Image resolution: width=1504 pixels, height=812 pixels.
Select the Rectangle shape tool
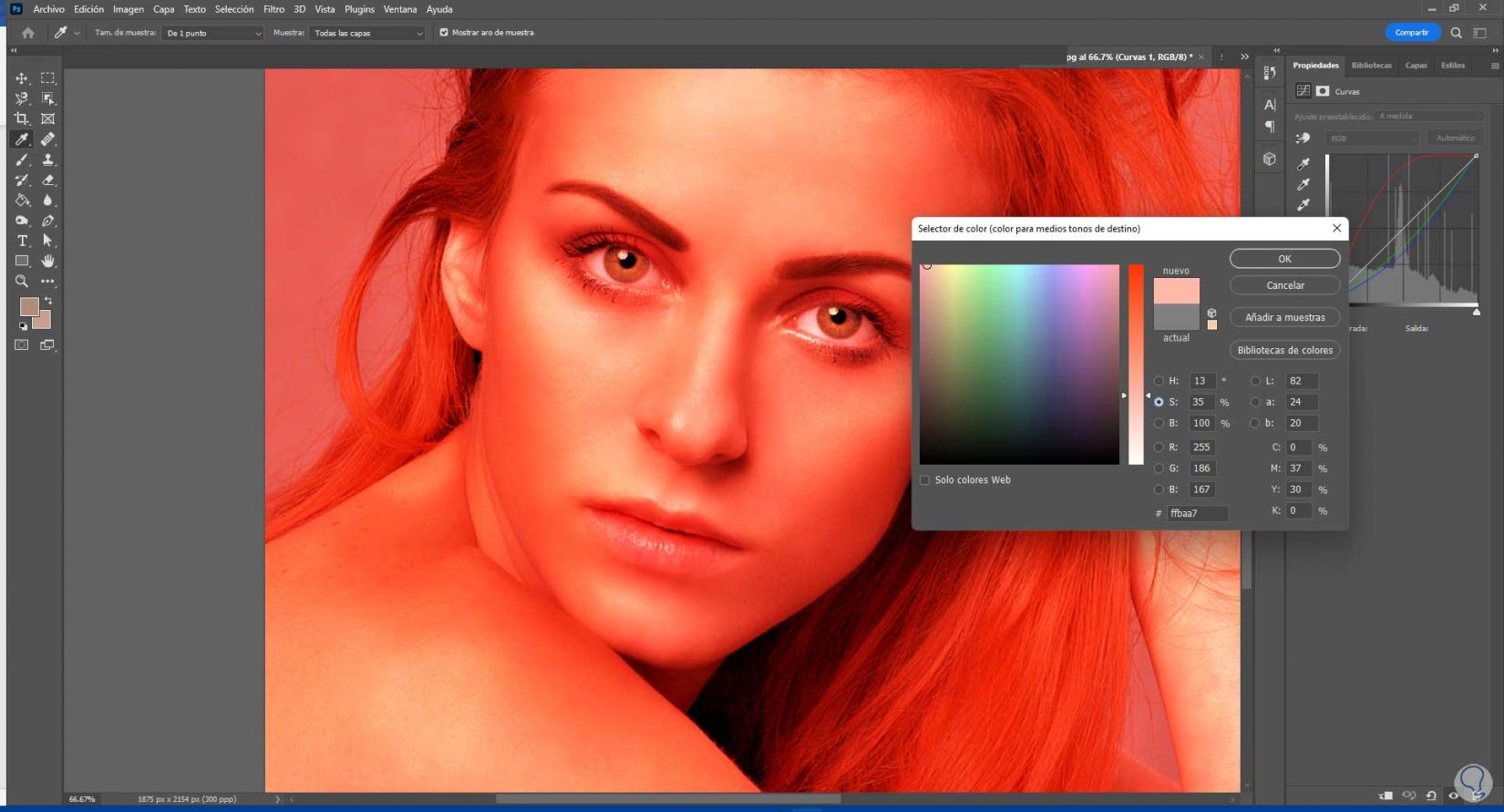(22, 262)
